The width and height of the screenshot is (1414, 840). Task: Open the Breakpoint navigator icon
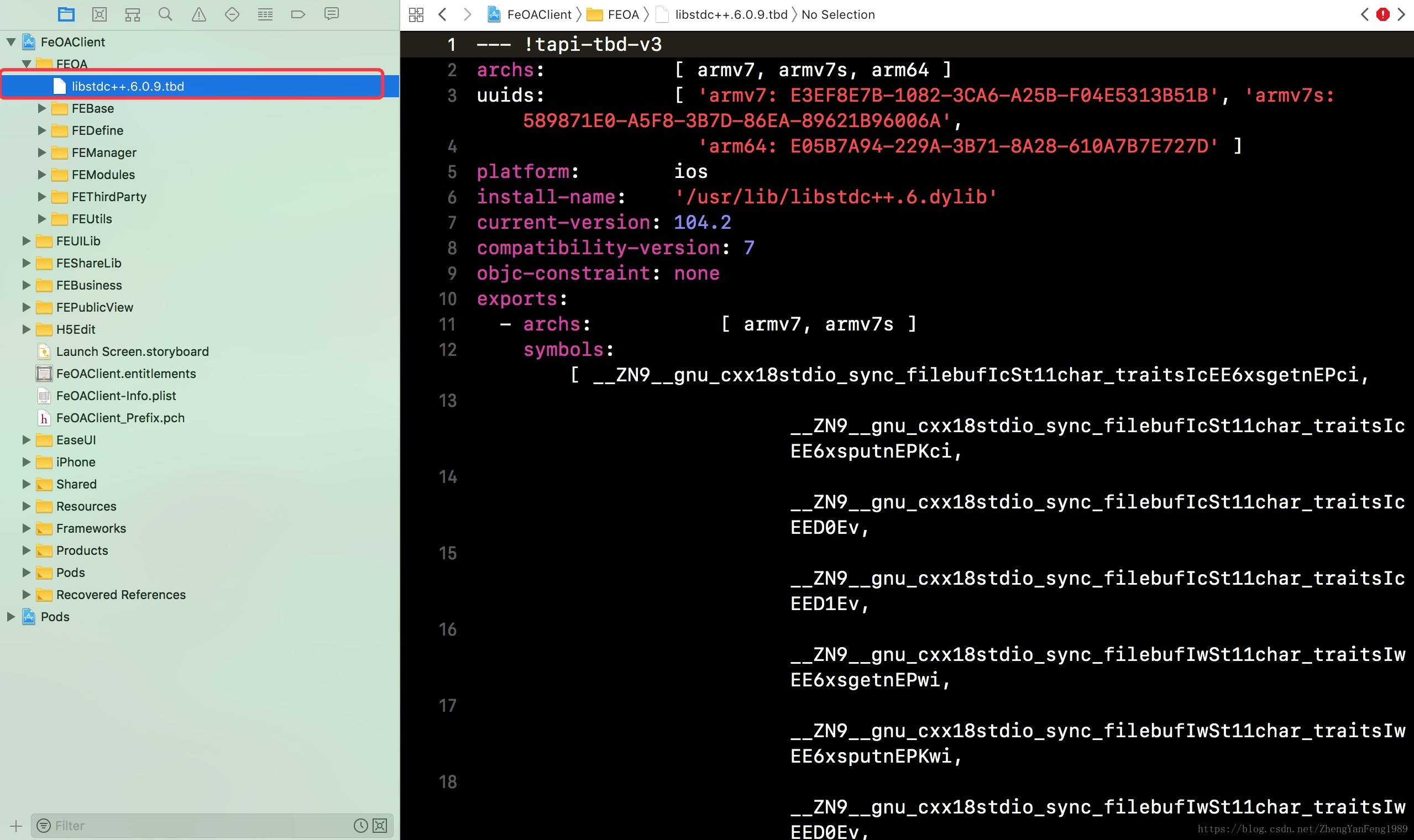point(298,14)
